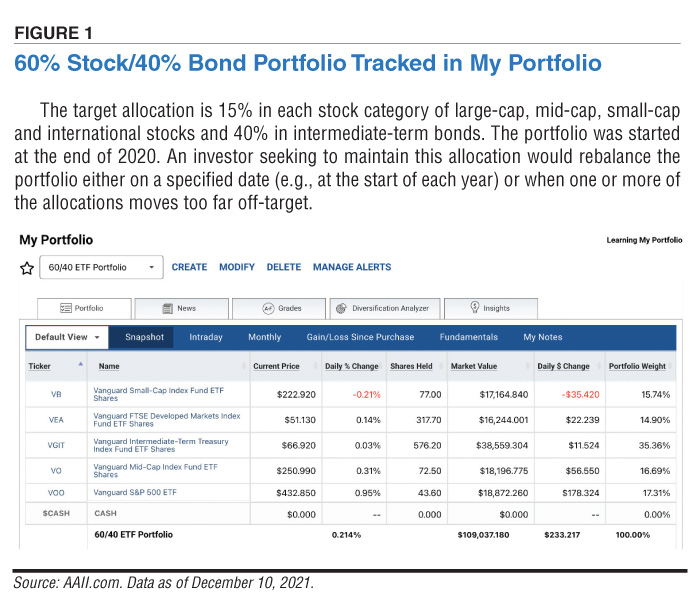Open Vanguard S&P 500 ETF name link
700x613 pixels.
(x=135, y=492)
